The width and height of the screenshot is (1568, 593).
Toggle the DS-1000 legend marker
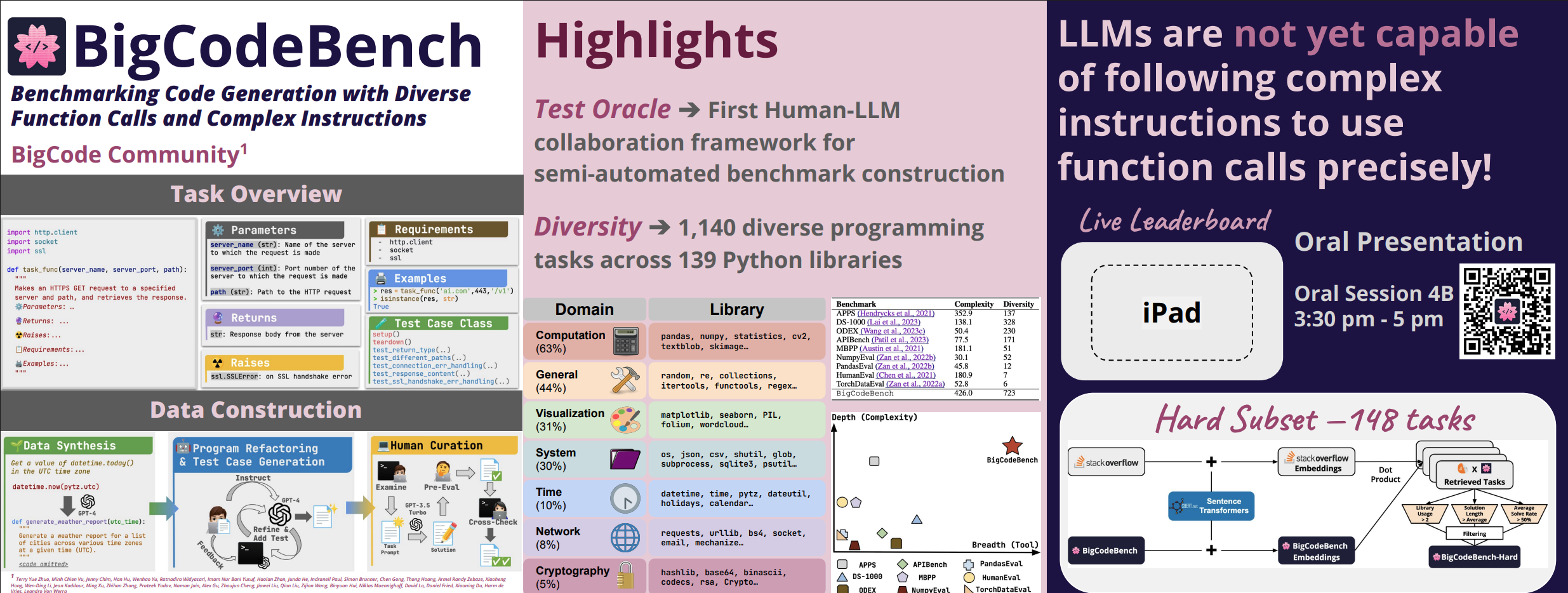pos(842,577)
